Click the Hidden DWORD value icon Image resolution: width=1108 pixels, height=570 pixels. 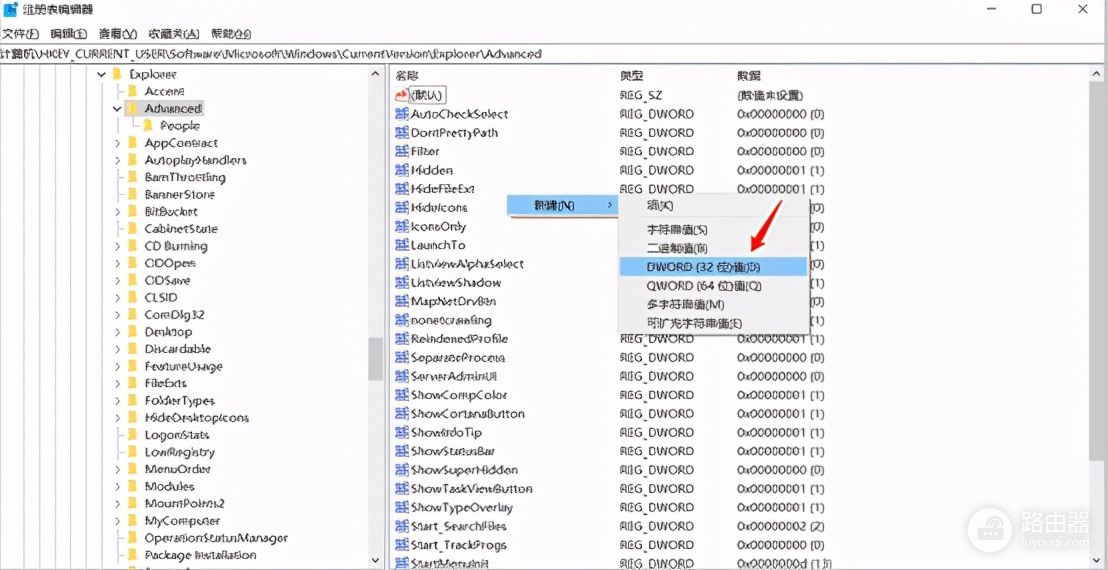pyautogui.click(x=402, y=170)
